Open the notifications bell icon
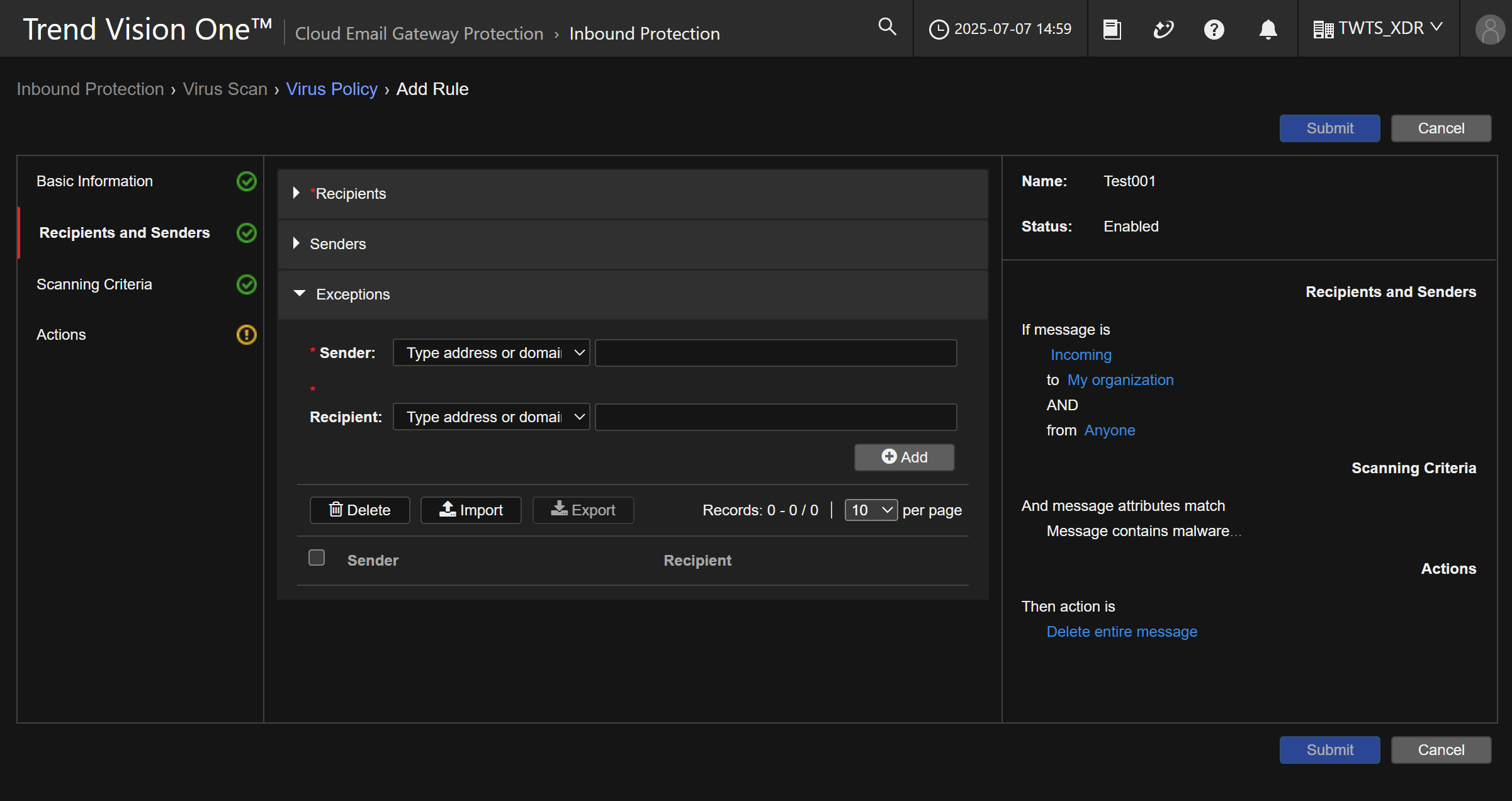1512x801 pixels. click(1268, 29)
